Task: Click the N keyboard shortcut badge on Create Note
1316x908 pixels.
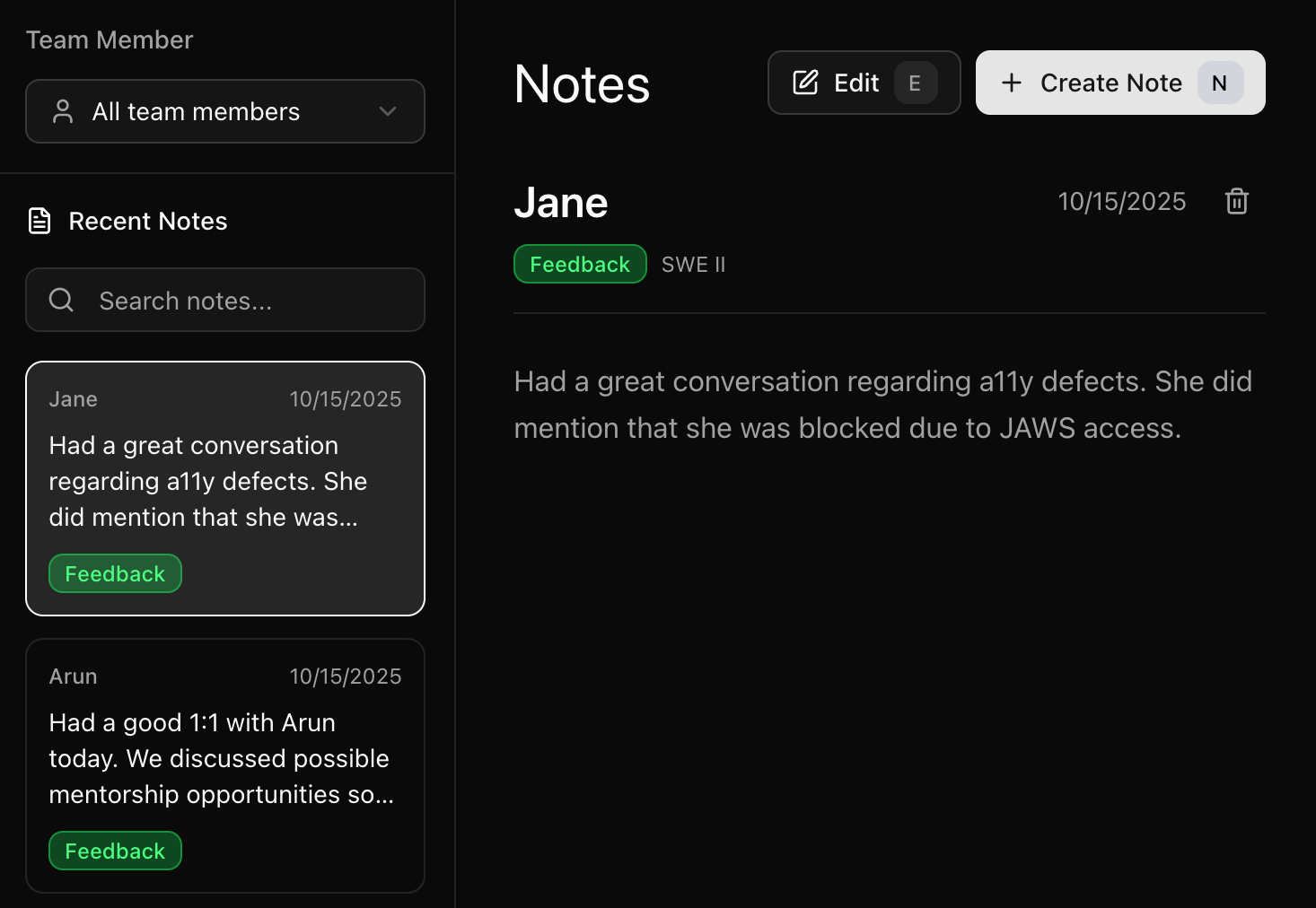Action: pyautogui.click(x=1220, y=83)
